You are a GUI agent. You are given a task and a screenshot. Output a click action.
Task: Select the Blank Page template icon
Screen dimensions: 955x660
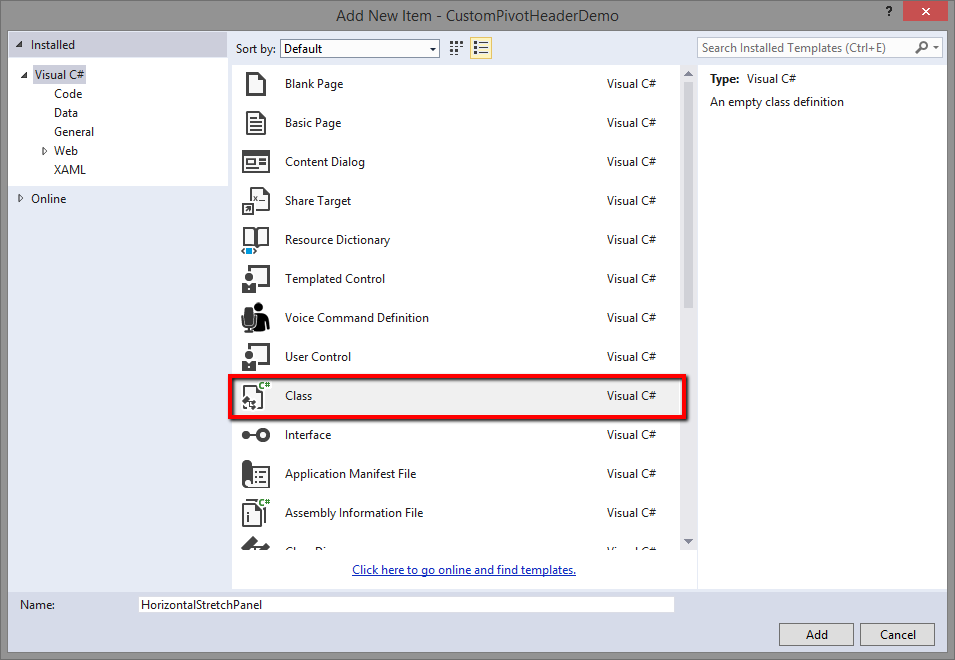pyautogui.click(x=255, y=84)
